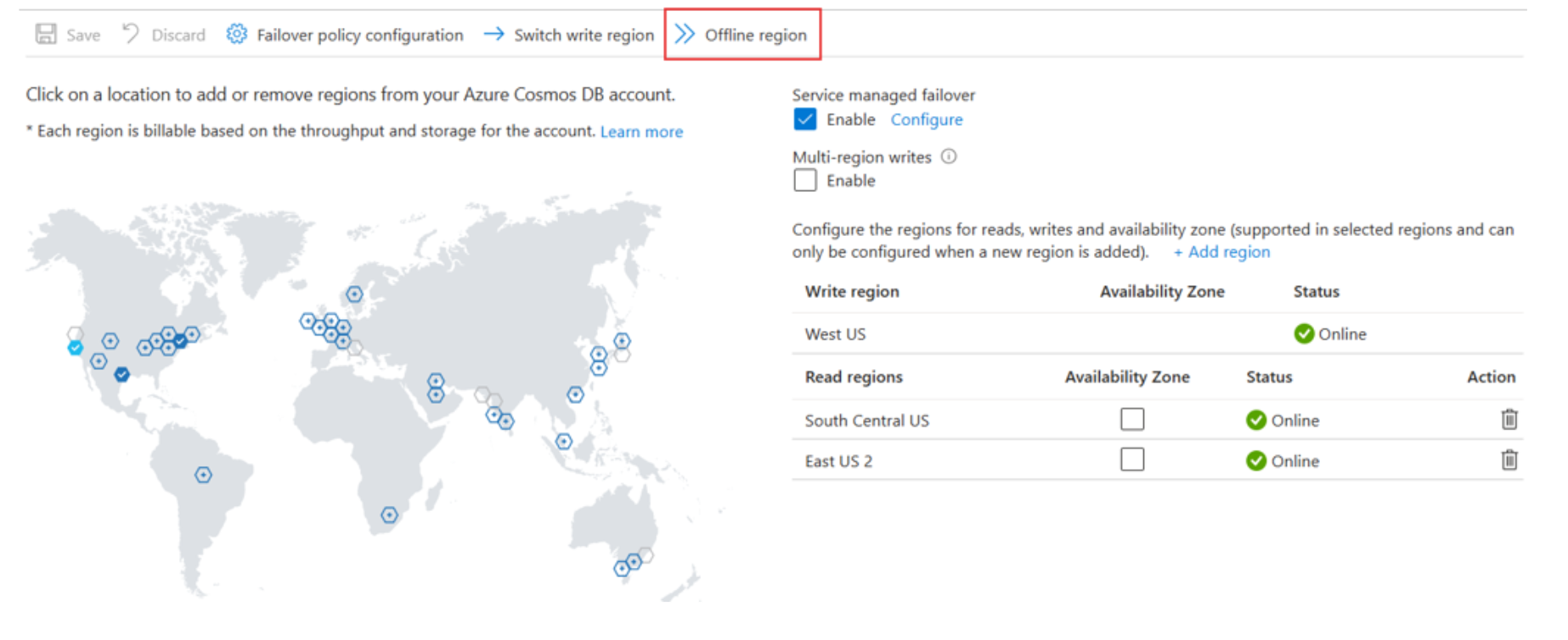The image size is (1568, 640).
Task: Enable Multi-region writes checkbox
Action: tap(804, 180)
